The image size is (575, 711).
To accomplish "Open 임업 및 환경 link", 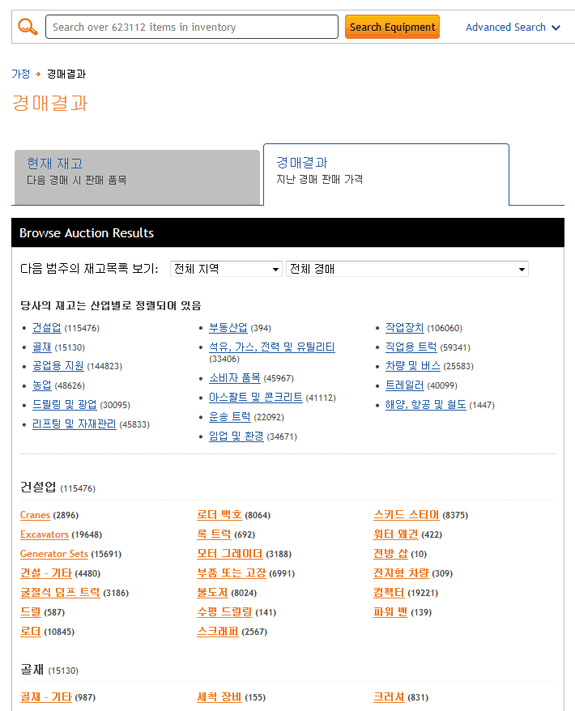I will [x=236, y=436].
